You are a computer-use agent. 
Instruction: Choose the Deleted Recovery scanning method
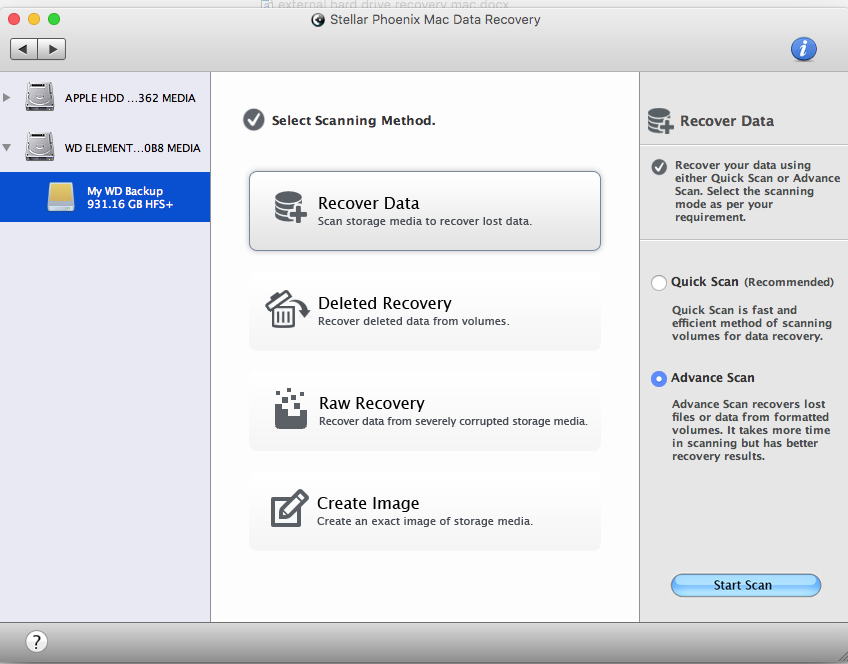point(424,310)
